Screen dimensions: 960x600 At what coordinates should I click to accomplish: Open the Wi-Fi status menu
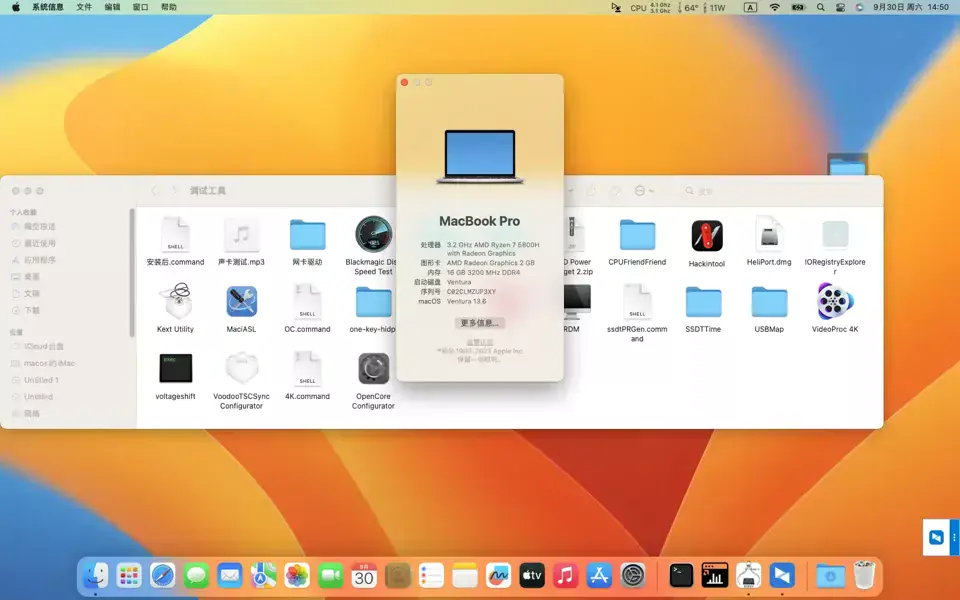774,7
